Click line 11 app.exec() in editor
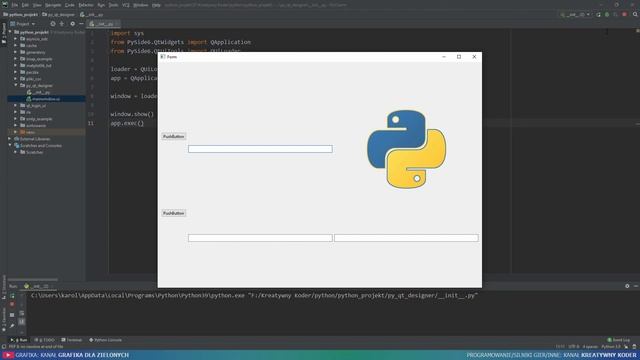Viewport: 640px width, 360px height. [x=127, y=123]
